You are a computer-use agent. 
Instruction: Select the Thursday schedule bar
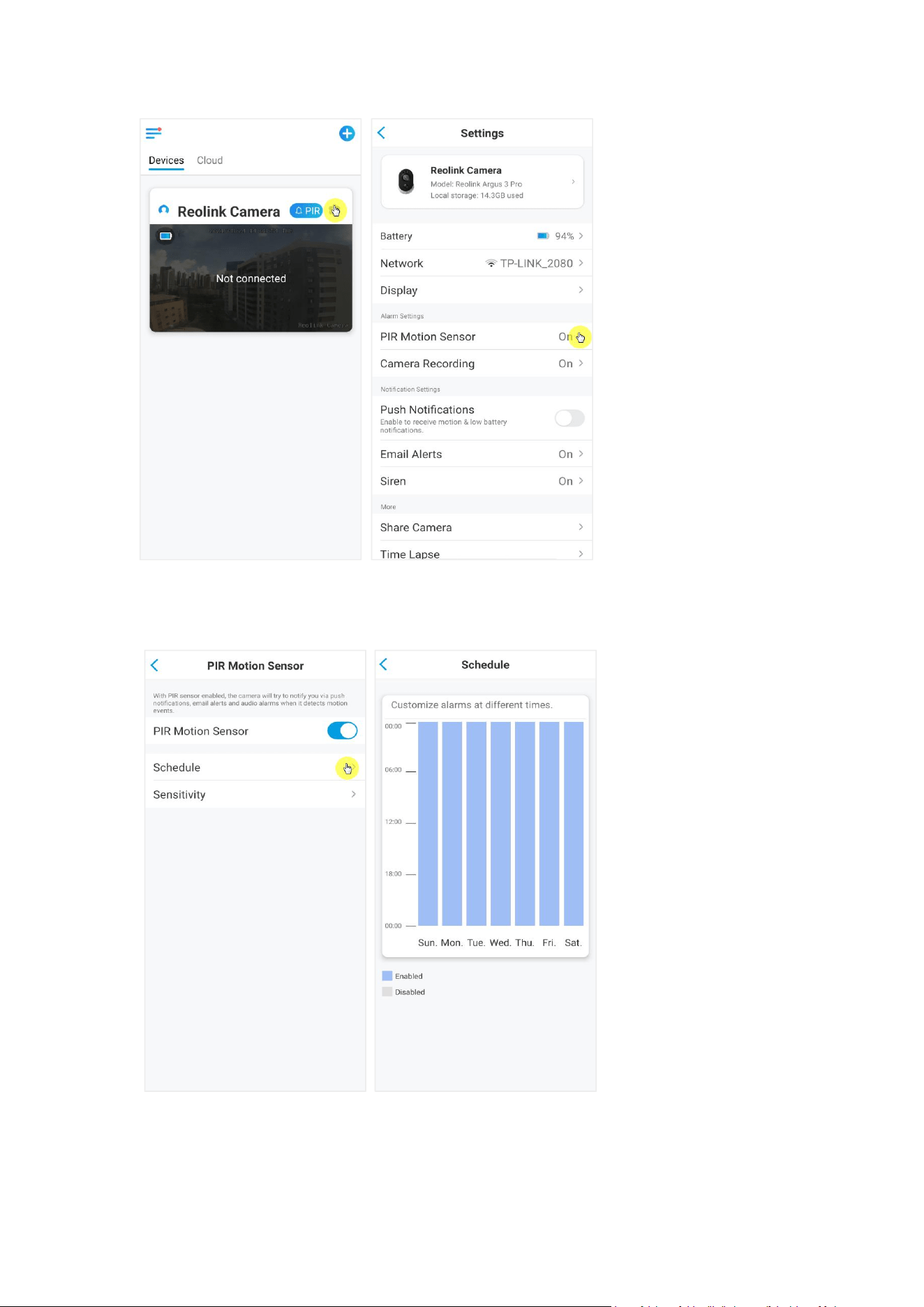point(525,824)
